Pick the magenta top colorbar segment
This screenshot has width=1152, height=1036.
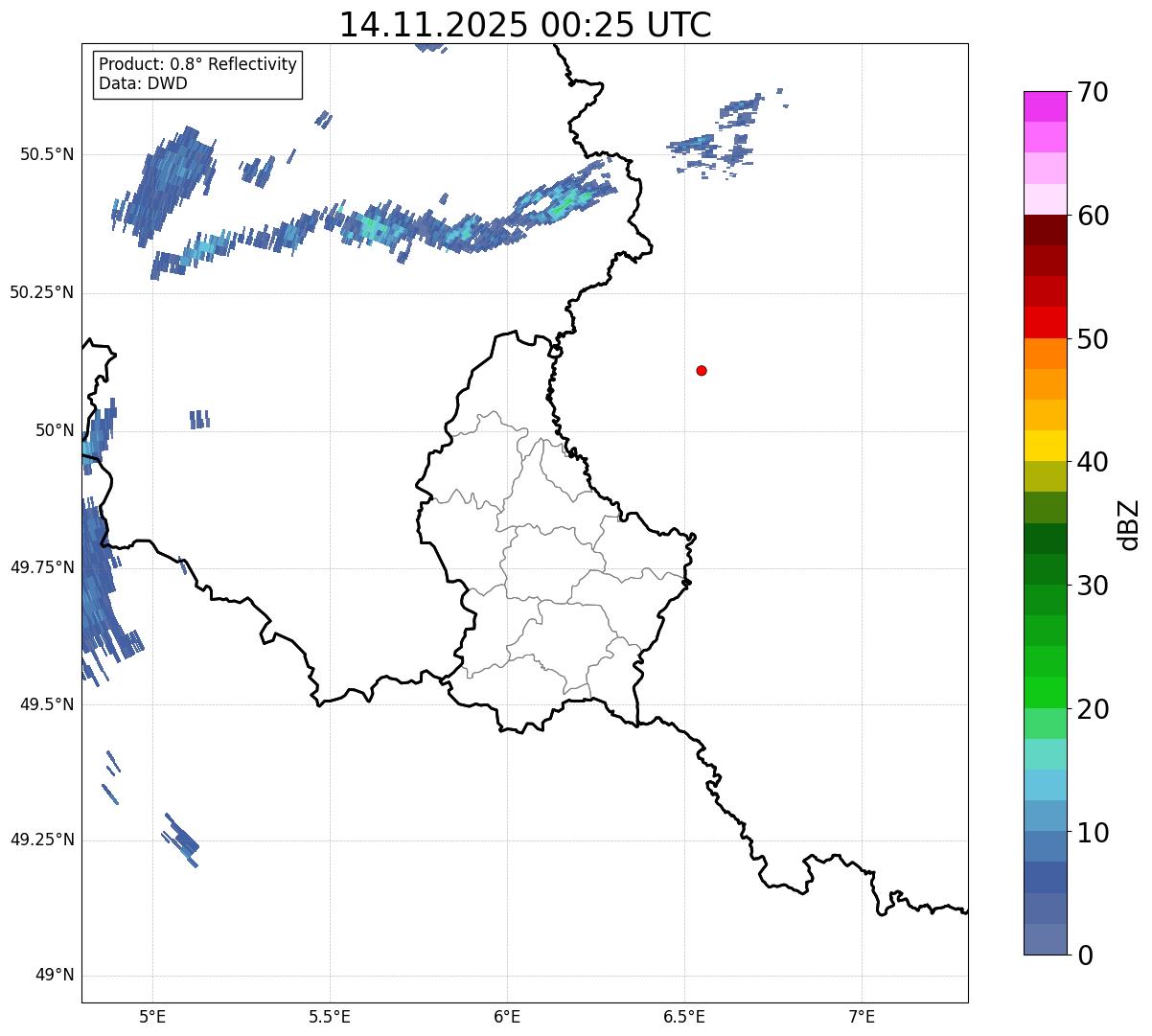[1045, 106]
